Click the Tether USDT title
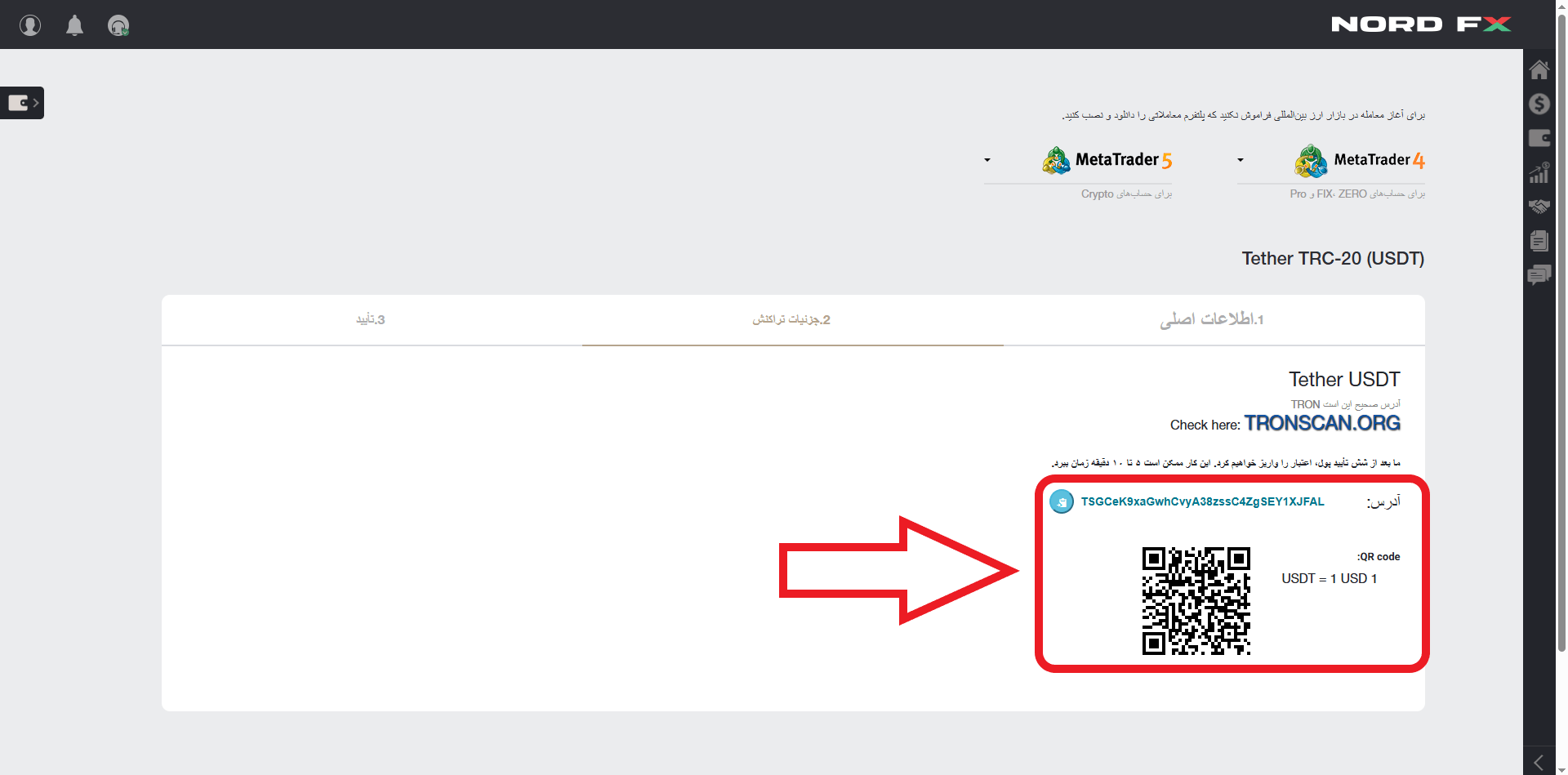The image size is (1568, 775). [x=1344, y=380]
